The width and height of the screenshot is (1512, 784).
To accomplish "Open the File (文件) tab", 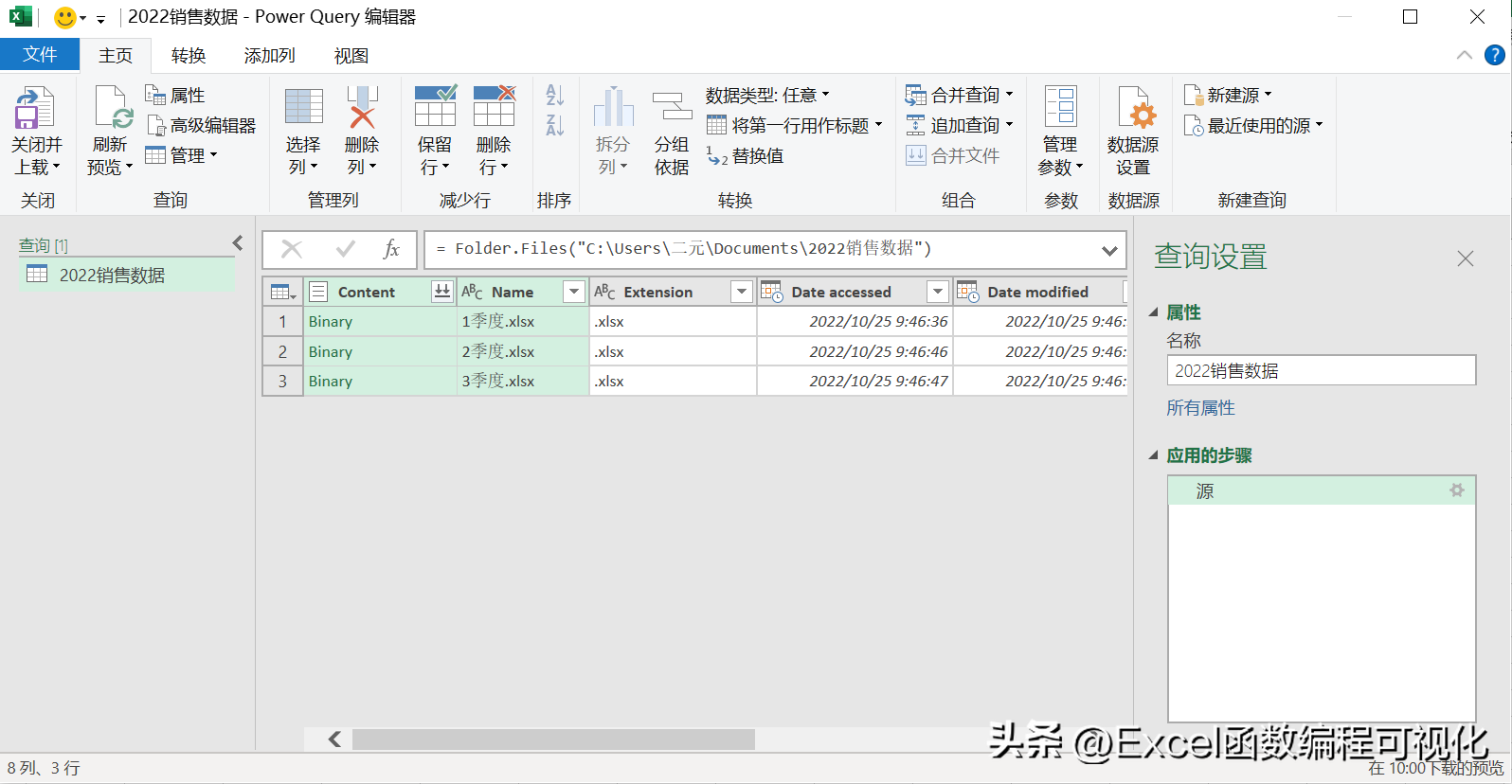I will 40,55.
